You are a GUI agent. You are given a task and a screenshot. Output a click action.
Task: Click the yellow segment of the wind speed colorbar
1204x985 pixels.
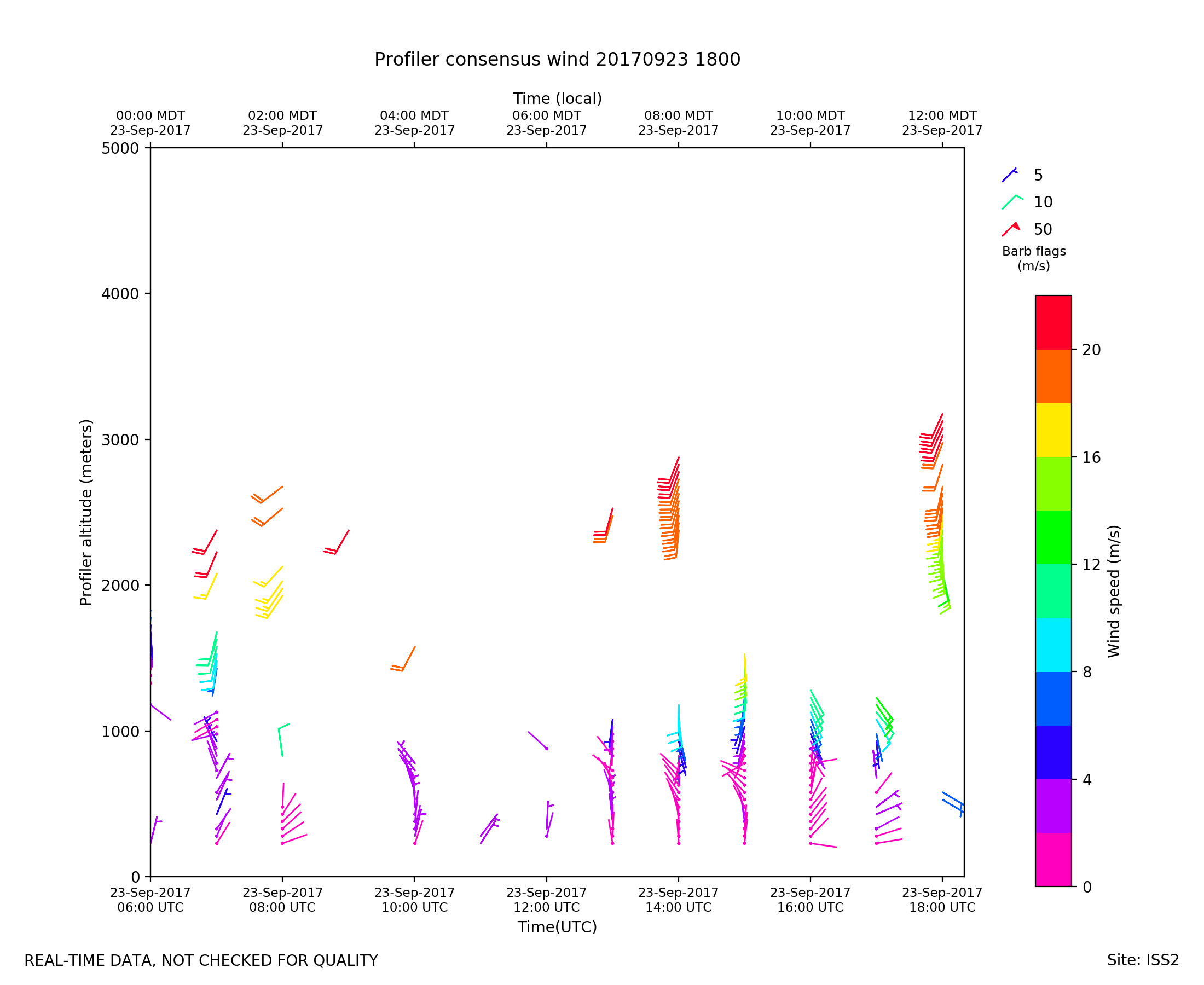pyautogui.click(x=1053, y=430)
